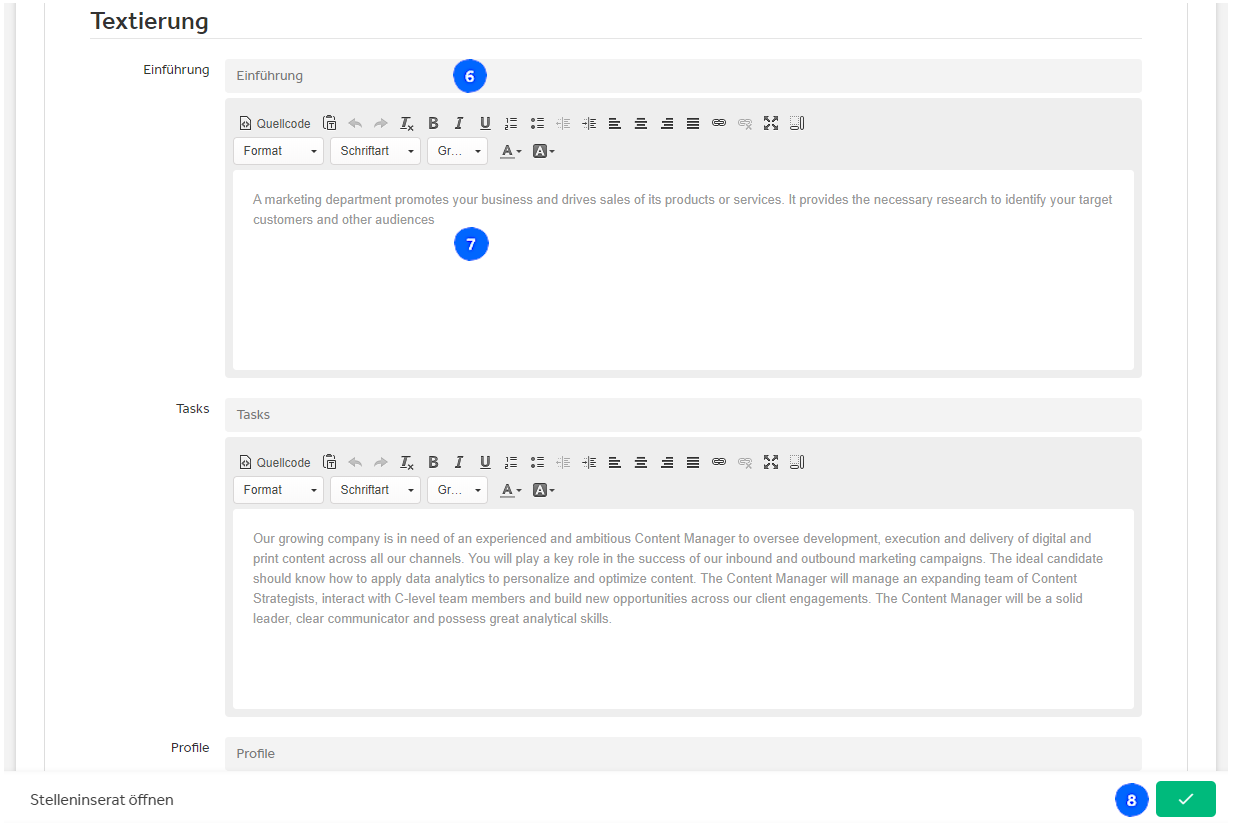Toggle italic in Einführung editor
The image size is (1233, 827).
(459, 124)
